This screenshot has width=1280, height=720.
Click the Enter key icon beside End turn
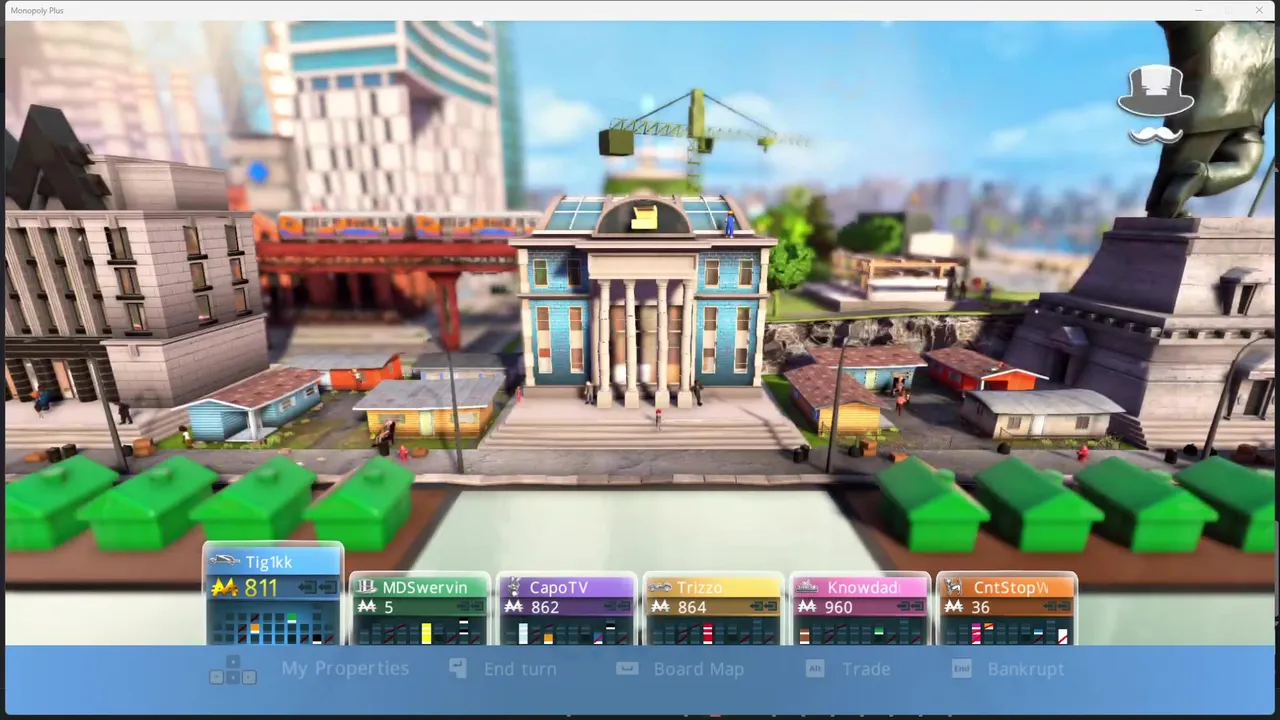click(x=457, y=667)
